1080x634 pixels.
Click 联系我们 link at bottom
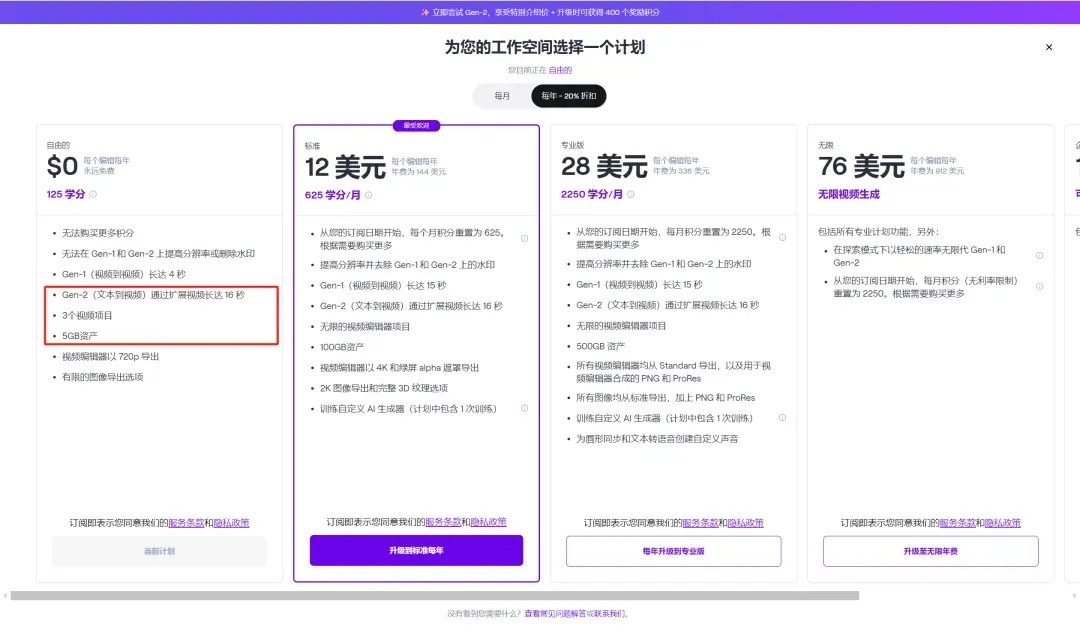click(x=609, y=613)
